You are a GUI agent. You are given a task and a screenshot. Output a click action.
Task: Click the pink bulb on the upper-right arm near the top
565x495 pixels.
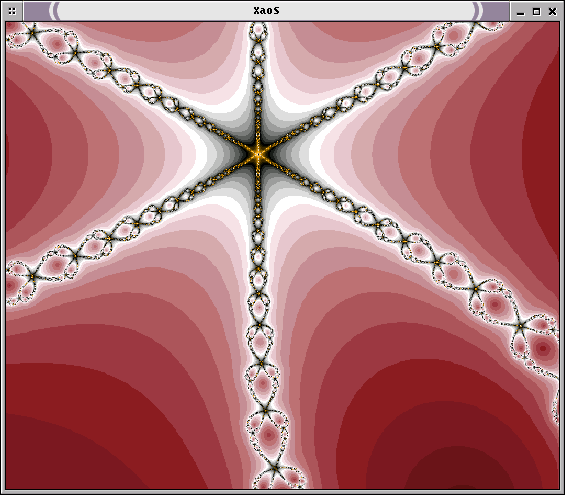pyautogui.click(x=453, y=35)
